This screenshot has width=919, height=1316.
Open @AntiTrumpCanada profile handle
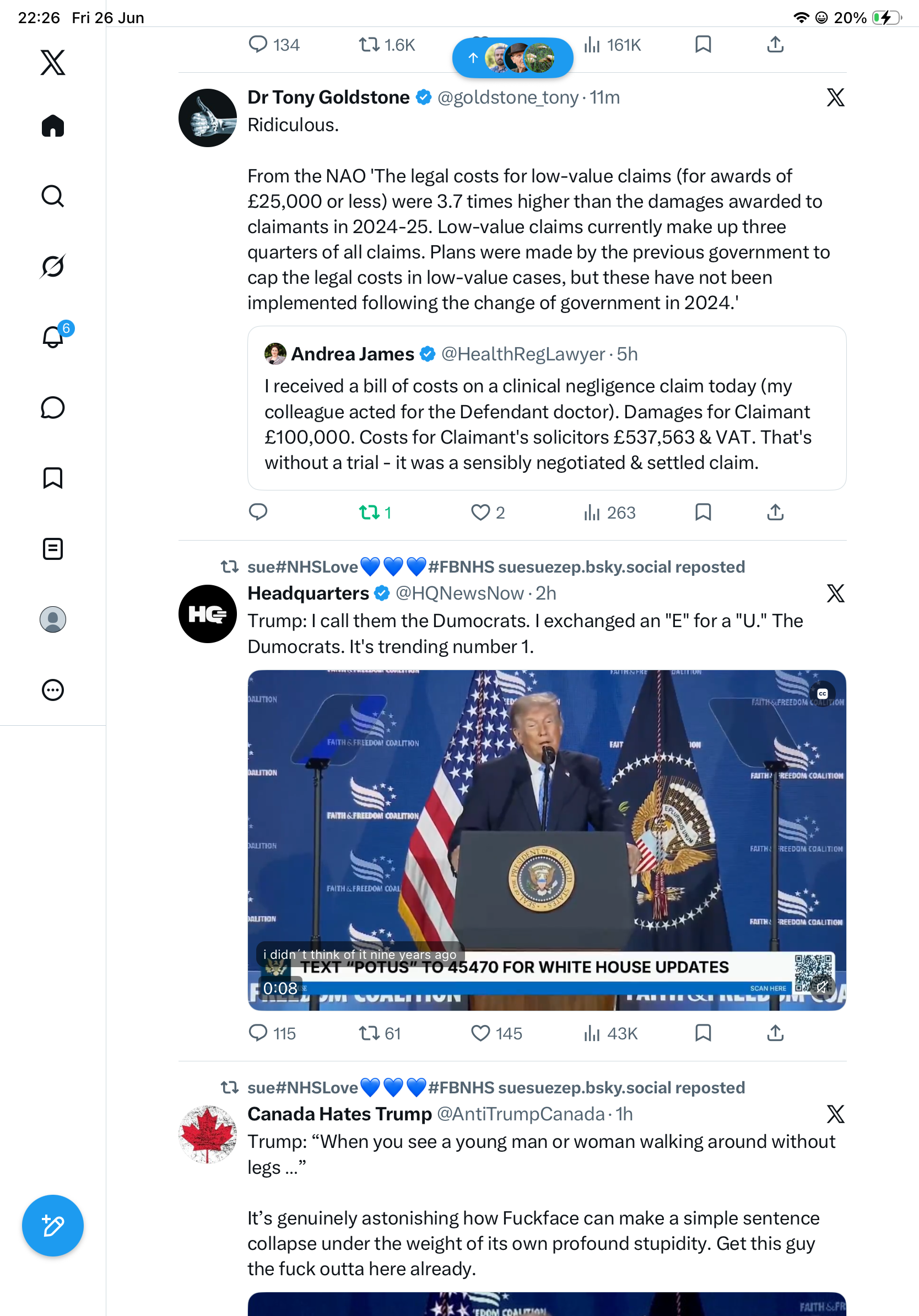[x=521, y=1114]
